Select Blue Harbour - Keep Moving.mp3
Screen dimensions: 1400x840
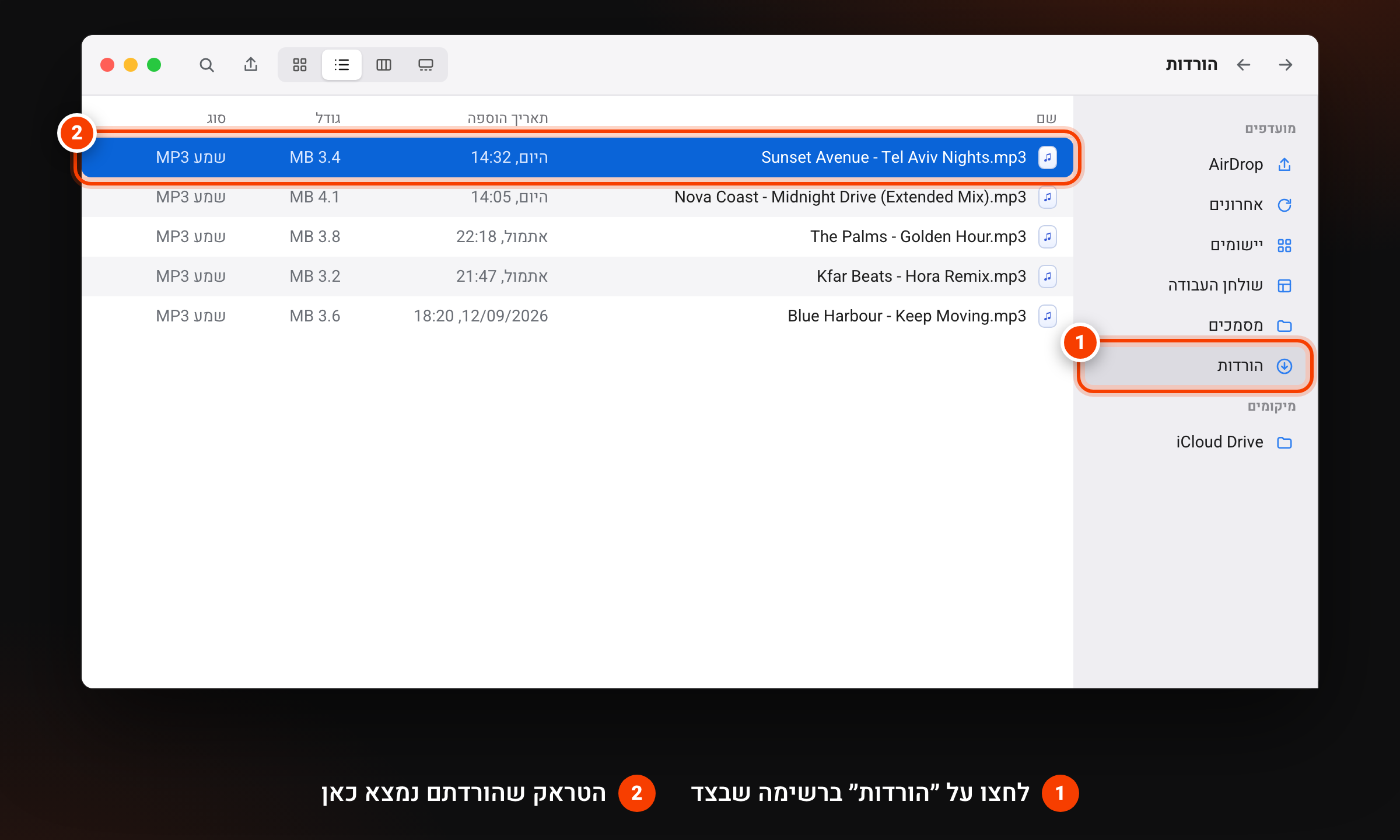pos(577,316)
